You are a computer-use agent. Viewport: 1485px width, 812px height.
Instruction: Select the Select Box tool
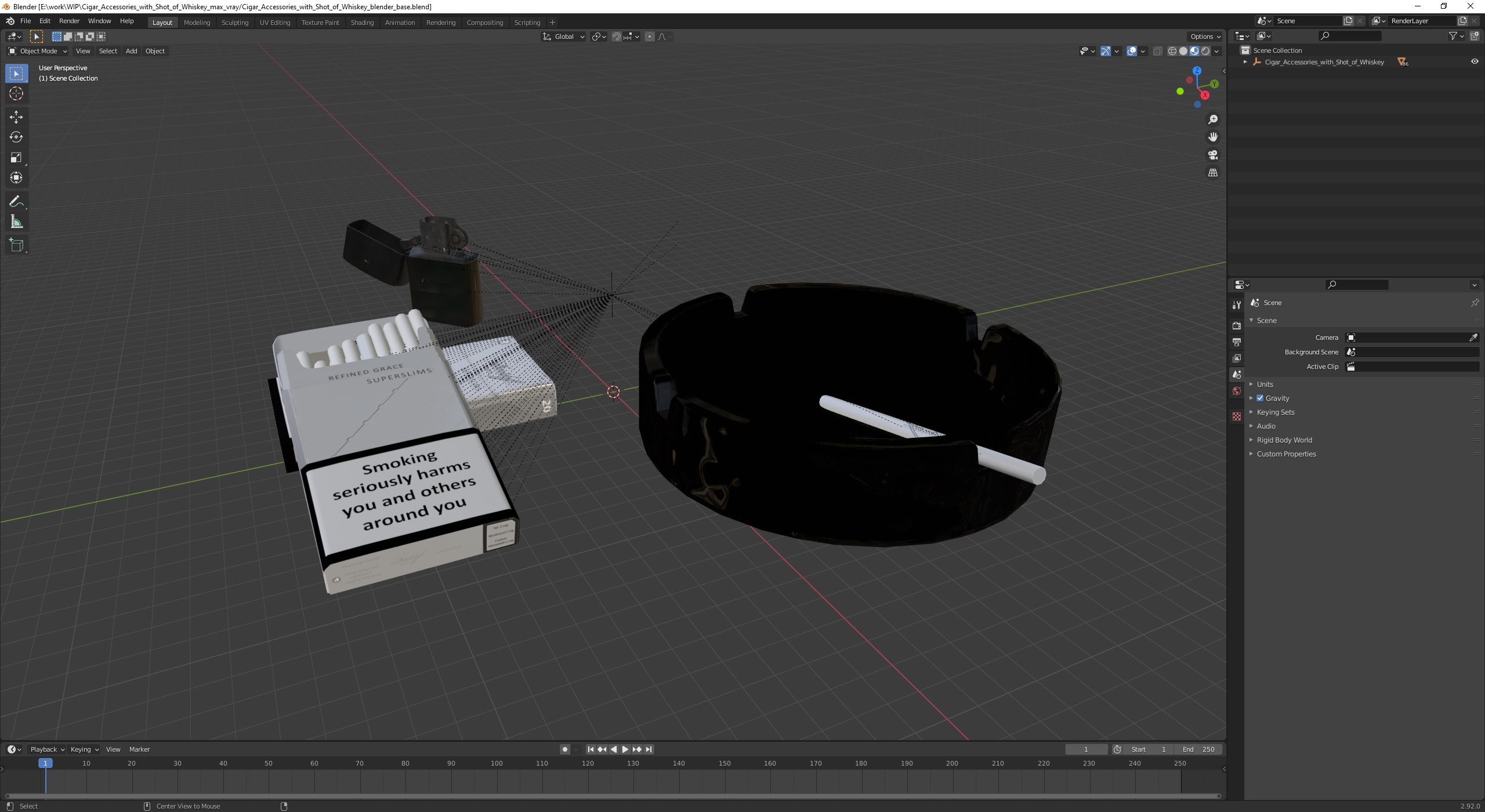16,73
